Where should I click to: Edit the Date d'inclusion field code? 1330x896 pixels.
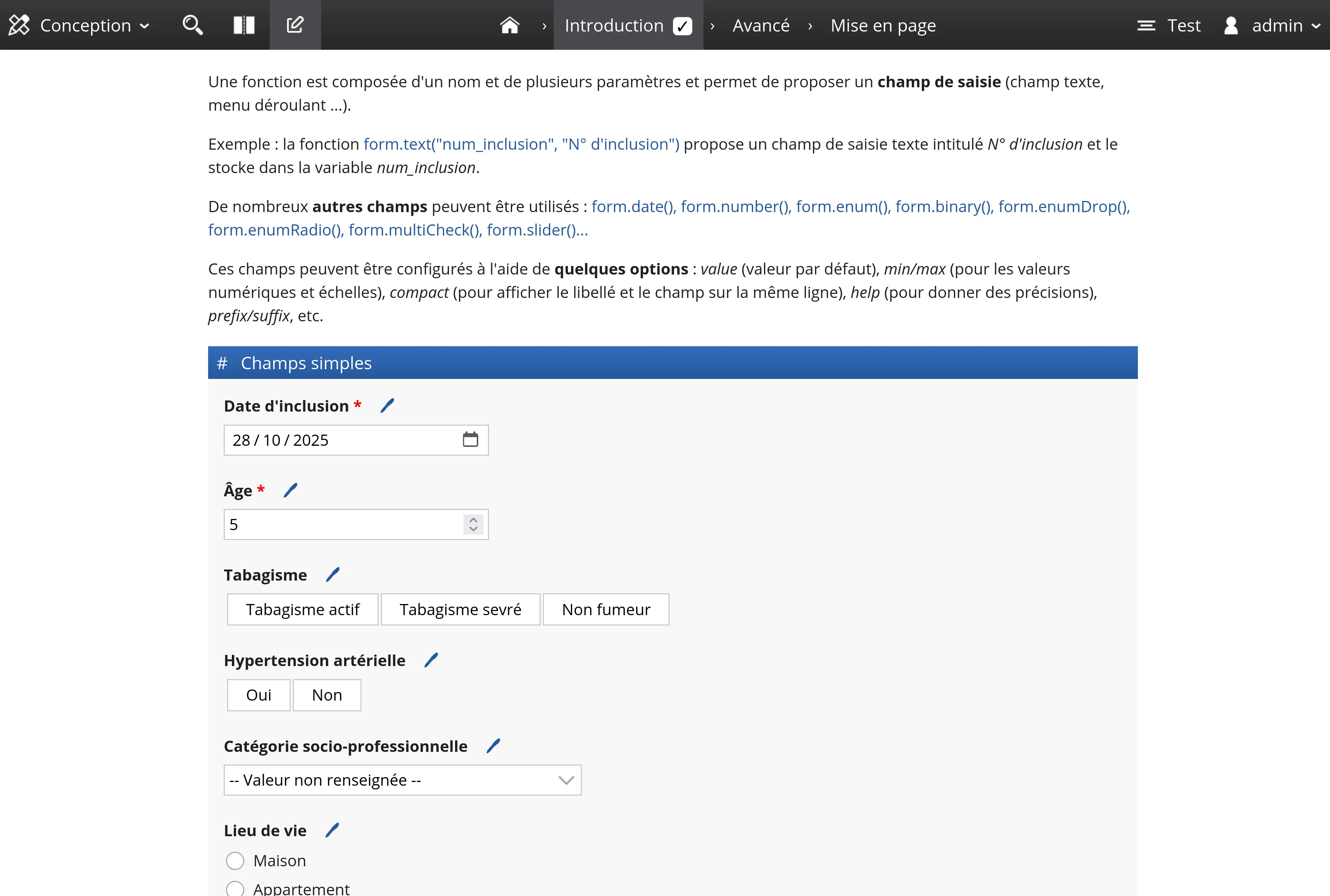(388, 406)
